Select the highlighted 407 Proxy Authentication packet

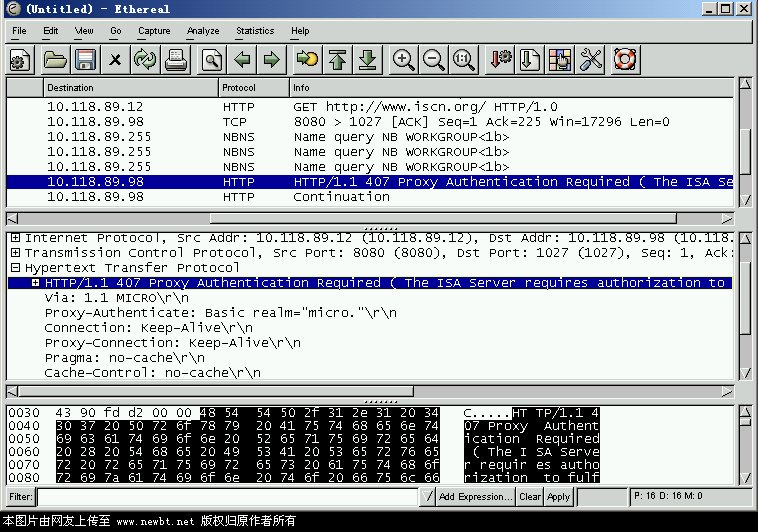pos(370,182)
